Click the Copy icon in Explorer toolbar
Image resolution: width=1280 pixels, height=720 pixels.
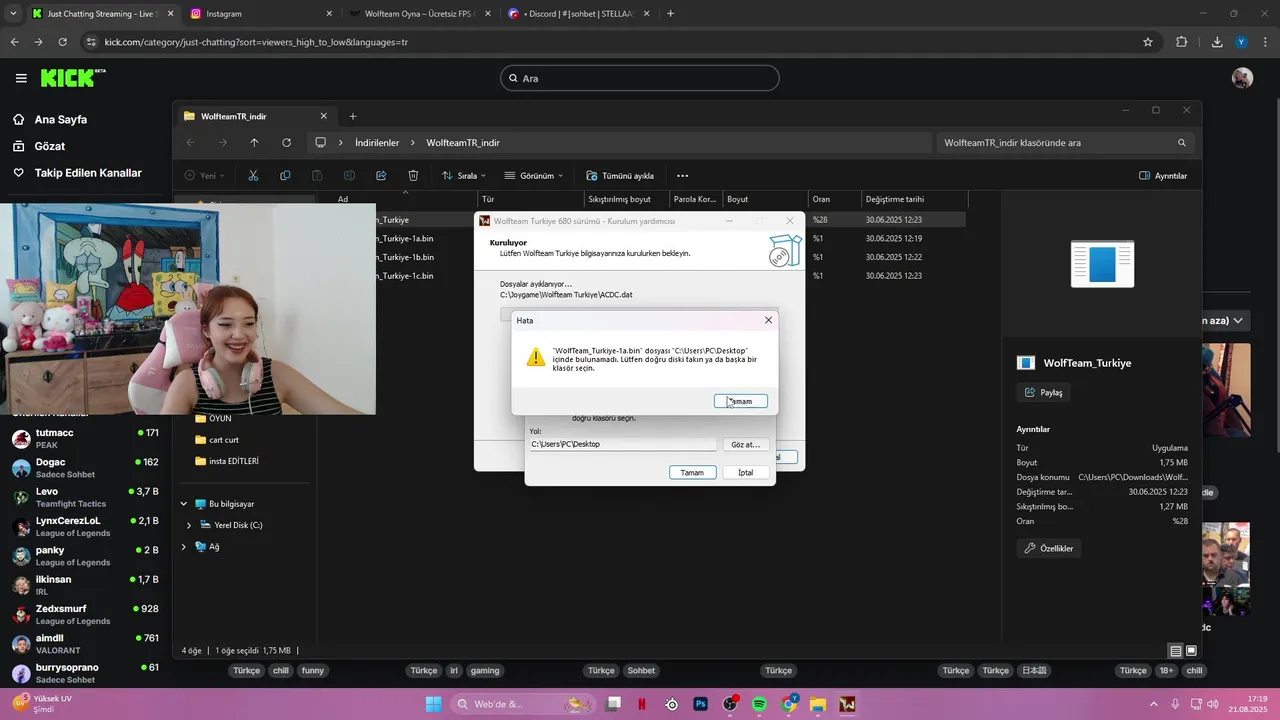click(285, 175)
